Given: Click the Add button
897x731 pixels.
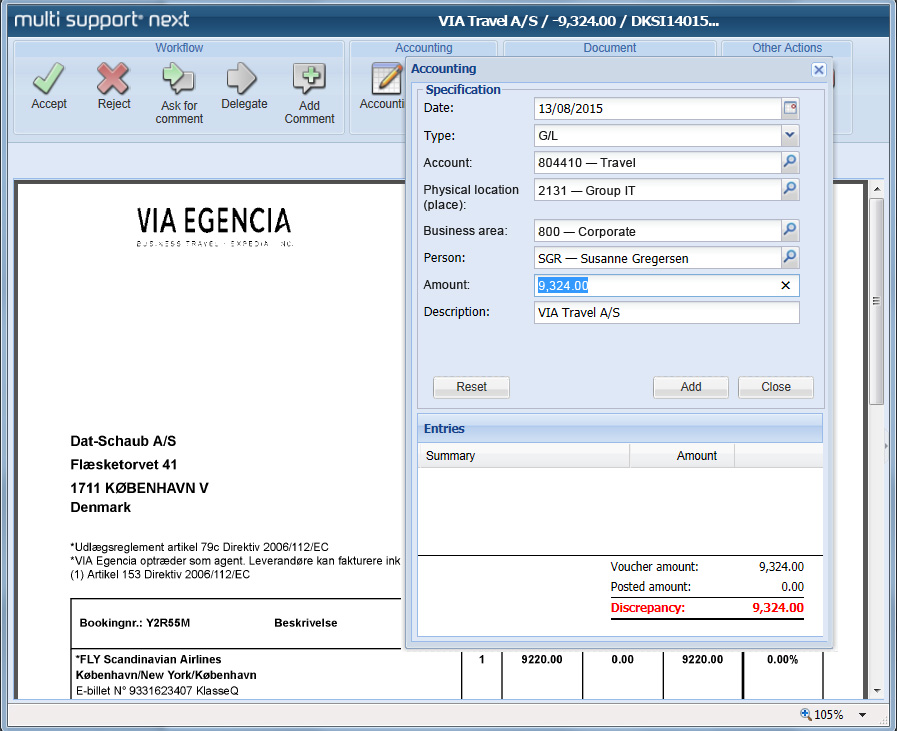Looking at the screenshot, I should pyautogui.click(x=690, y=387).
